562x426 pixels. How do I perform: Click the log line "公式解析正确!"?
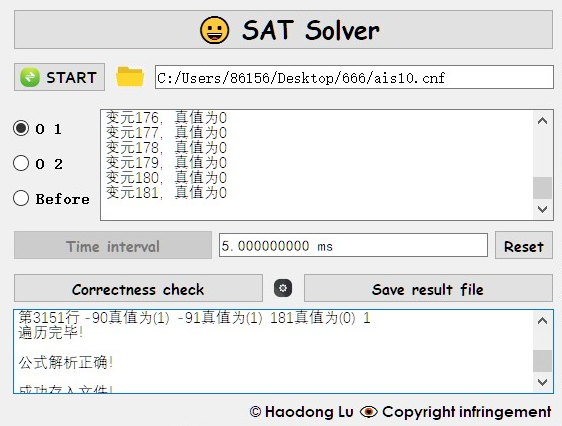pos(66,363)
